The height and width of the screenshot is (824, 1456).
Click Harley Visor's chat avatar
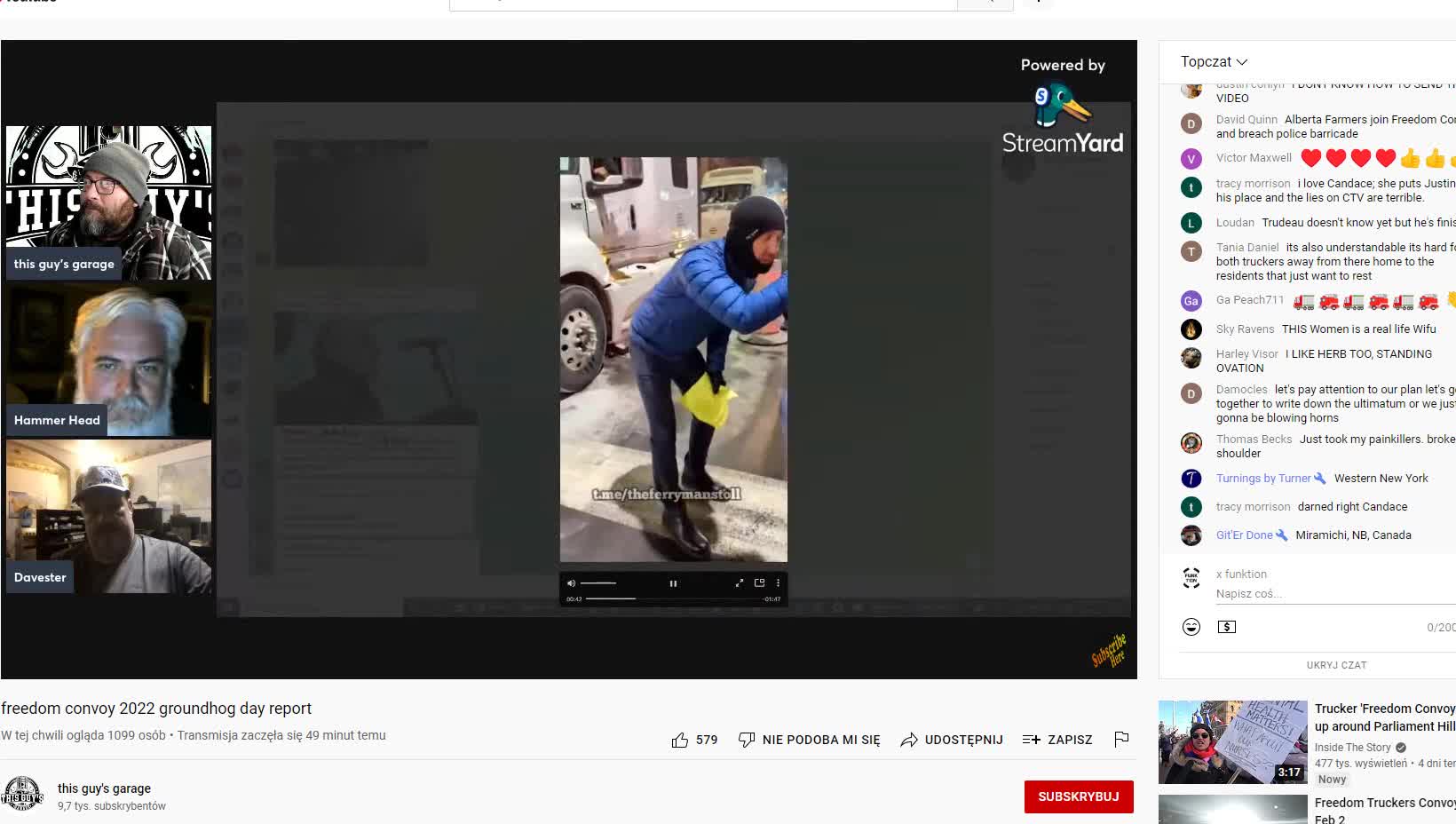(x=1191, y=358)
